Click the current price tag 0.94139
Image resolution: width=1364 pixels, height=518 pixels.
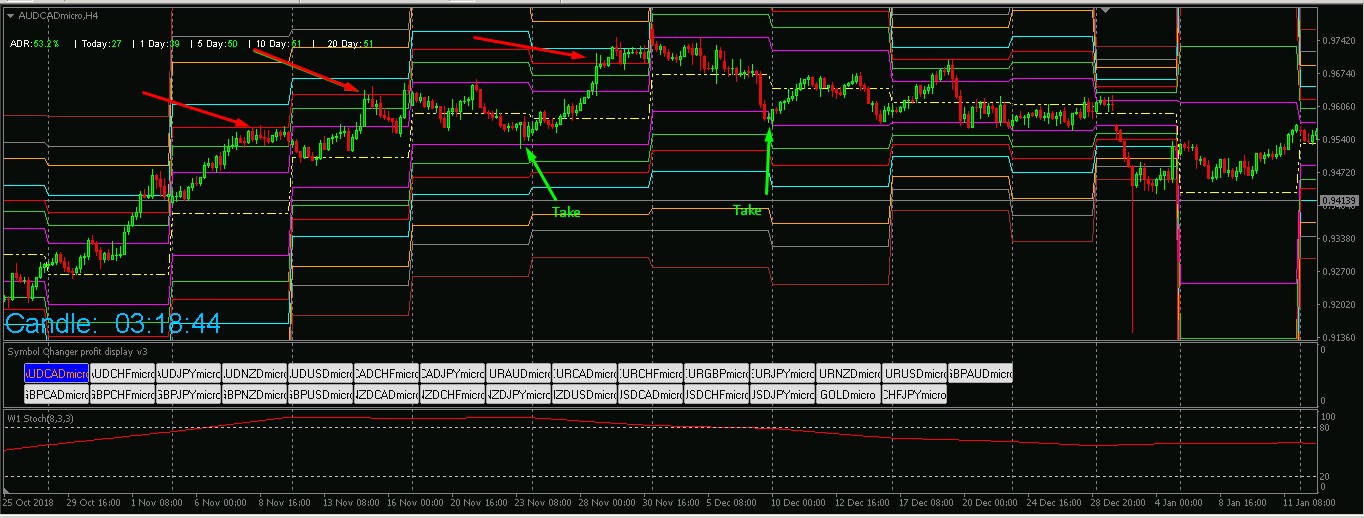(1339, 201)
